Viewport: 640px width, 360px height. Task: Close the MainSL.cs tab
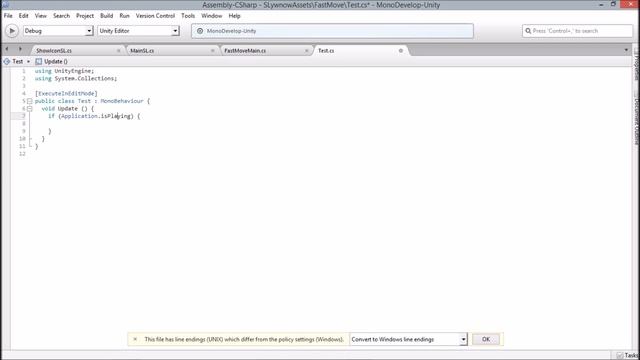(213, 51)
